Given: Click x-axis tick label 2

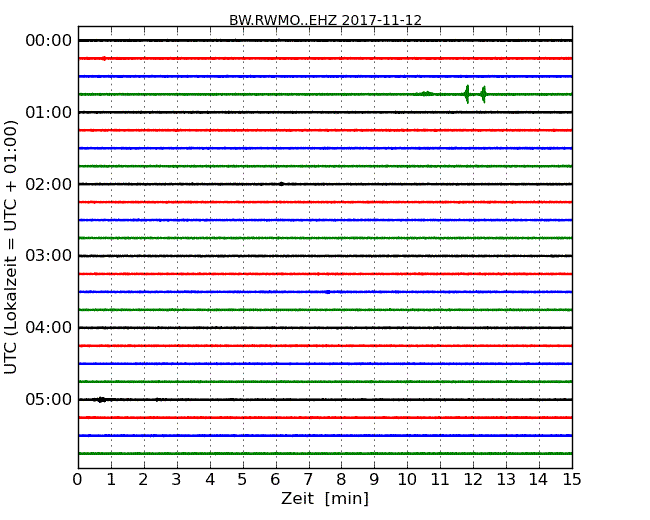Looking at the screenshot, I should [x=144, y=480].
